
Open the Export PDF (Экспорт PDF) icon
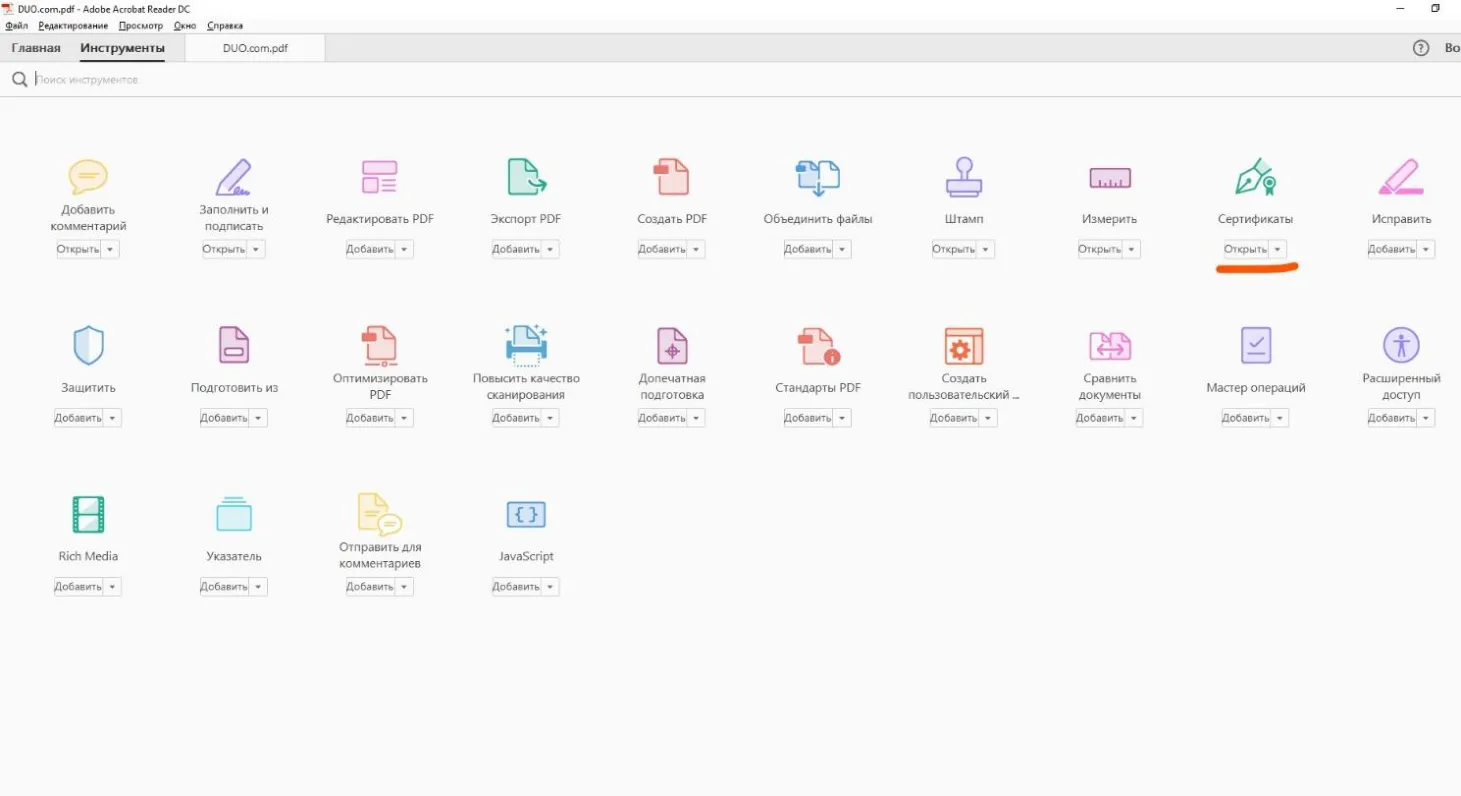tap(526, 177)
